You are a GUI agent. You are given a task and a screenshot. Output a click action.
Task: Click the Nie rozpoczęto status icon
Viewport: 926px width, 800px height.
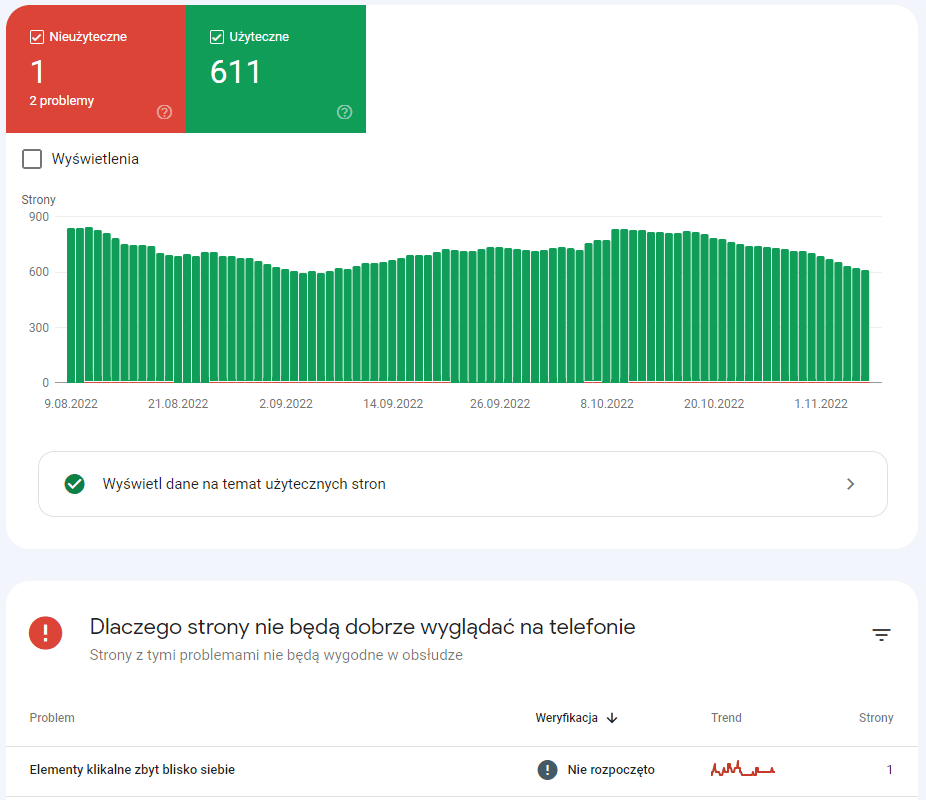click(x=547, y=770)
